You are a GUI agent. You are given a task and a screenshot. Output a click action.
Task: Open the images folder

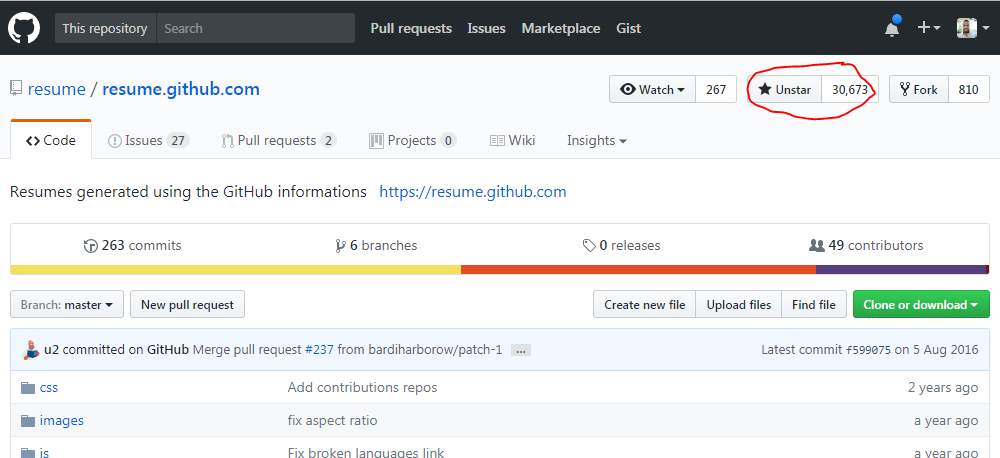tap(61, 420)
